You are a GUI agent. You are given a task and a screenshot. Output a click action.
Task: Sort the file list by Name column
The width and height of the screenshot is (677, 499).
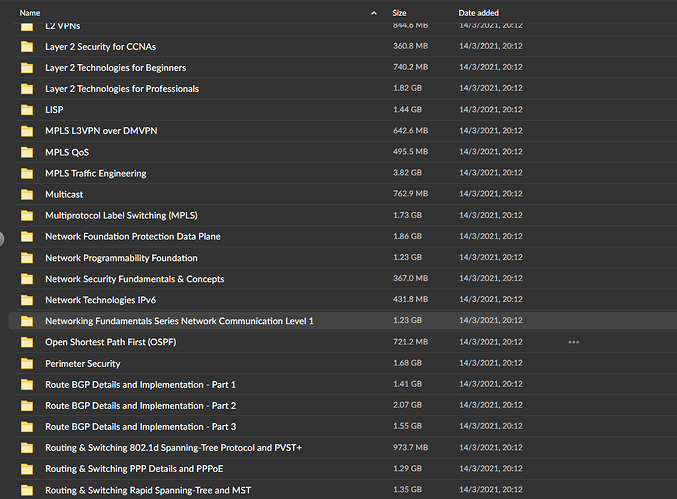(30, 13)
